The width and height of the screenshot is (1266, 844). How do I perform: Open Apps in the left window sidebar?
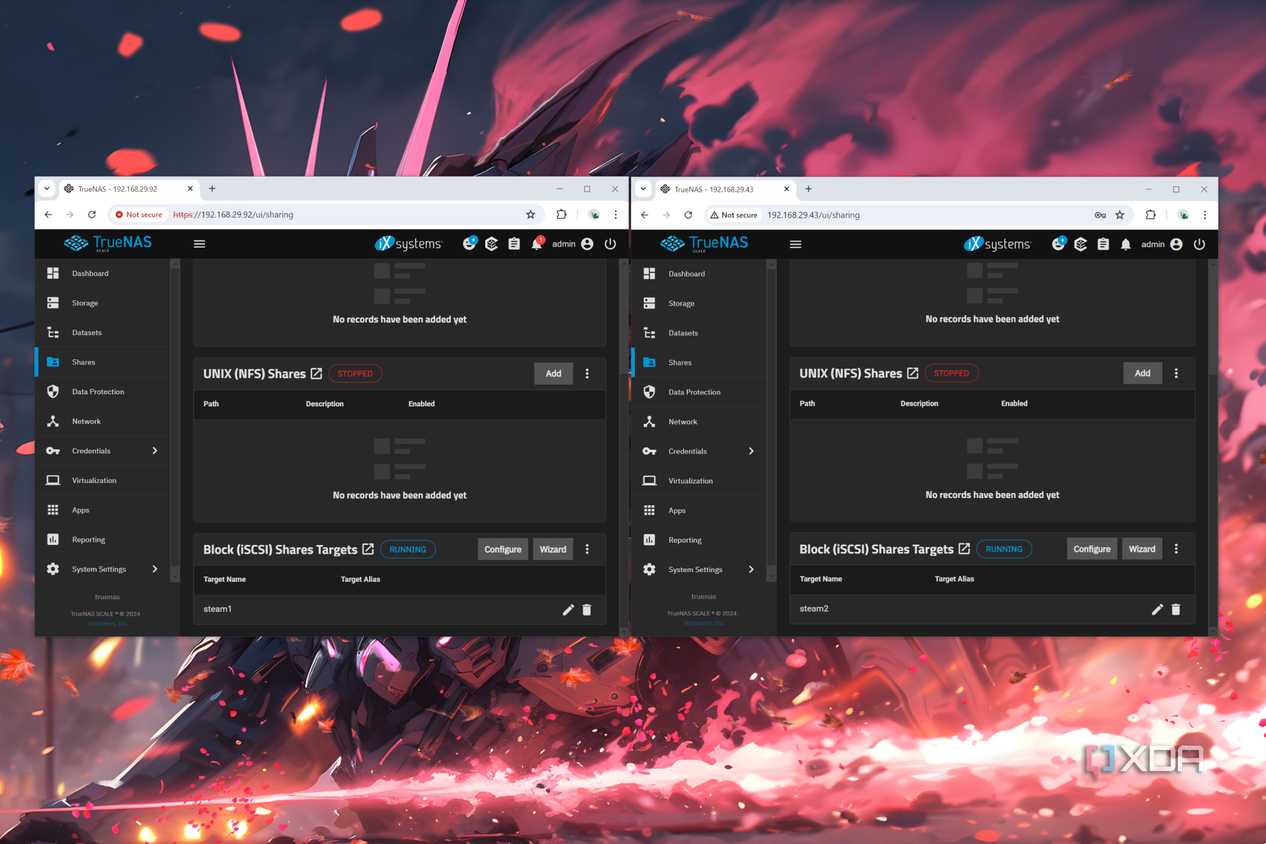tap(80, 510)
